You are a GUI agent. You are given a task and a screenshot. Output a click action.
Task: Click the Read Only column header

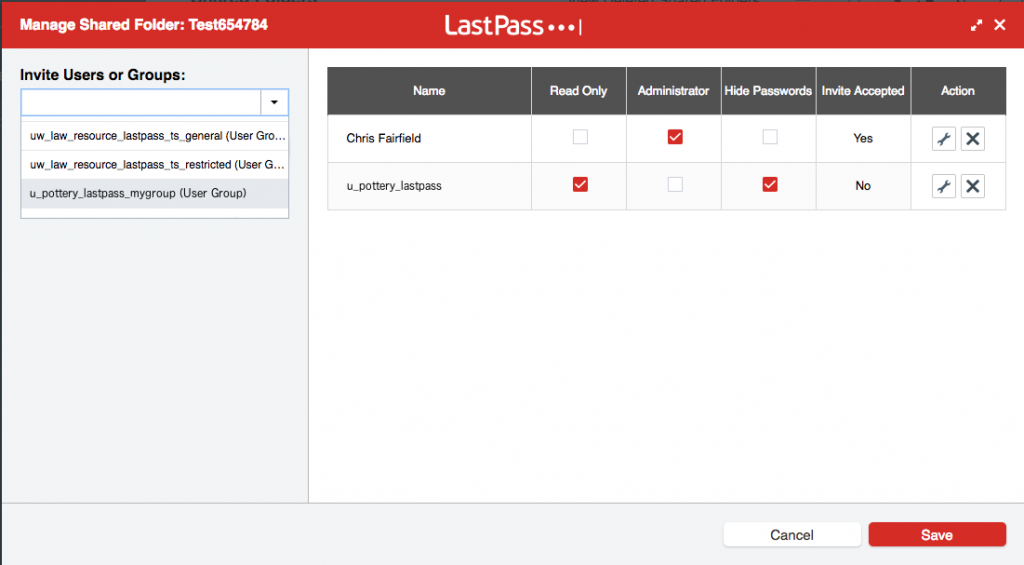pos(579,91)
